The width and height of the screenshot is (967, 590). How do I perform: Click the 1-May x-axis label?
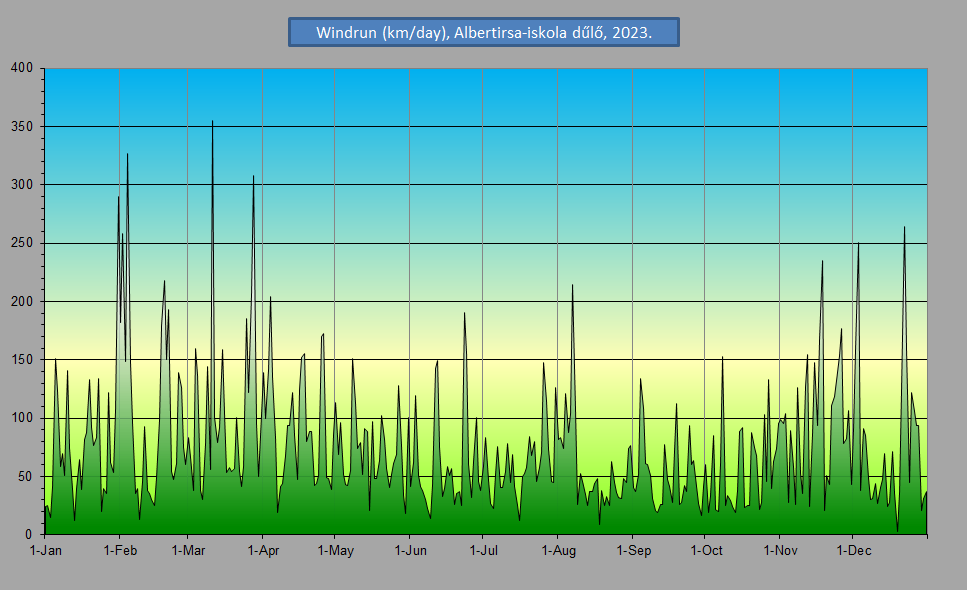pos(335,550)
